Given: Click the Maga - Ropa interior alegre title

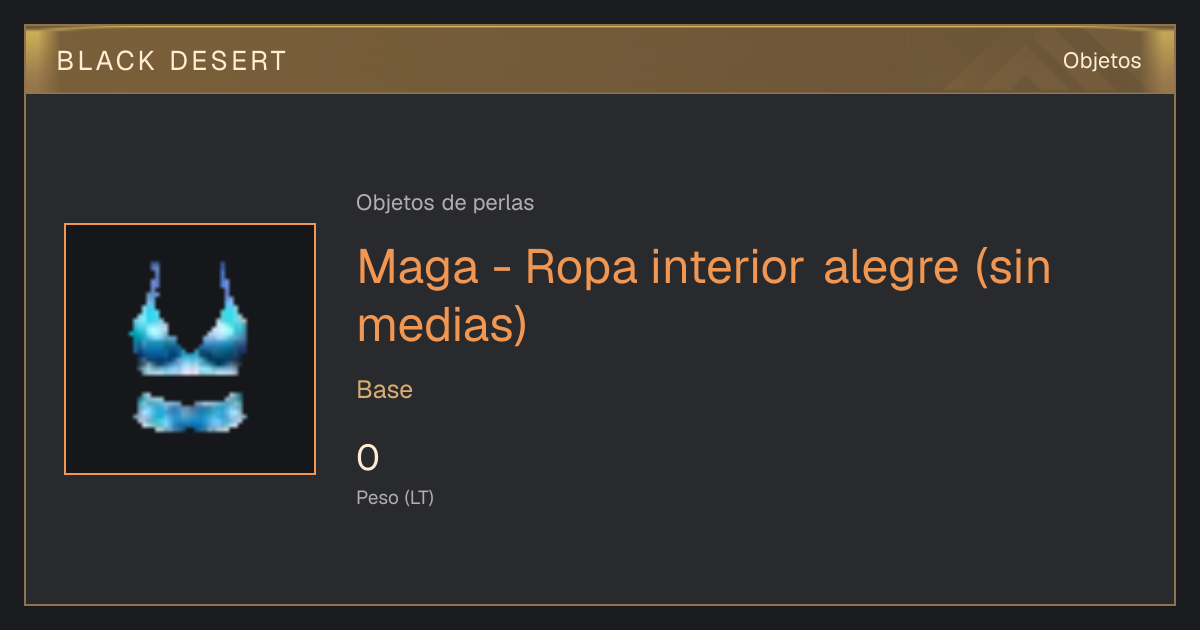Looking at the screenshot, I should (704, 295).
